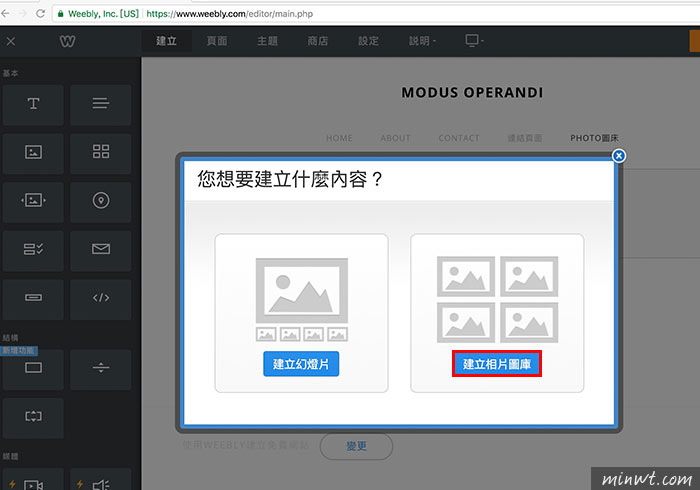The height and width of the screenshot is (490, 700).
Task: Switch to the 設定 tab
Action: [368, 41]
